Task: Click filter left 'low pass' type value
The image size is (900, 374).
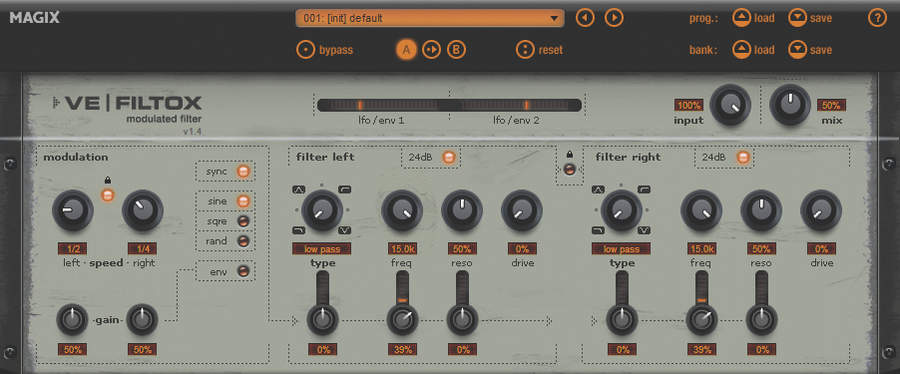Action: 321,249
